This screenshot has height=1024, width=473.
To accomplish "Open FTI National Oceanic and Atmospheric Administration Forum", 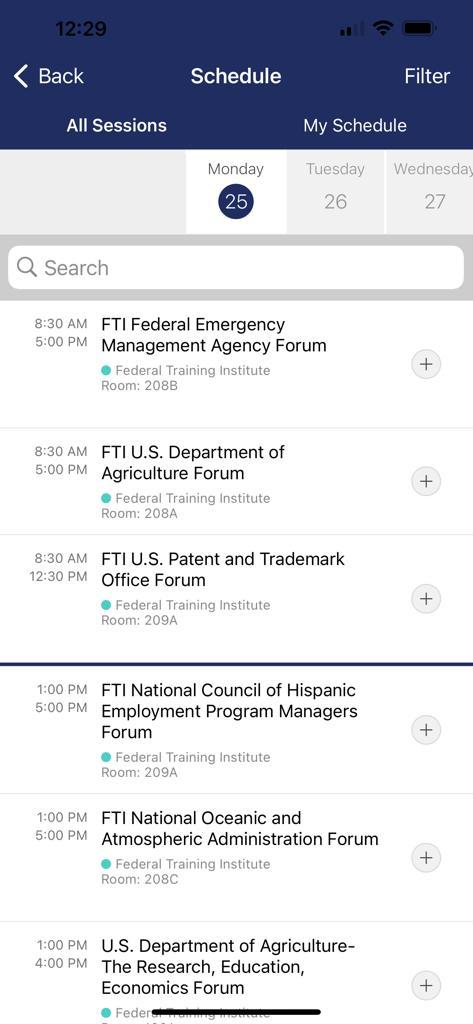I will (240, 828).
